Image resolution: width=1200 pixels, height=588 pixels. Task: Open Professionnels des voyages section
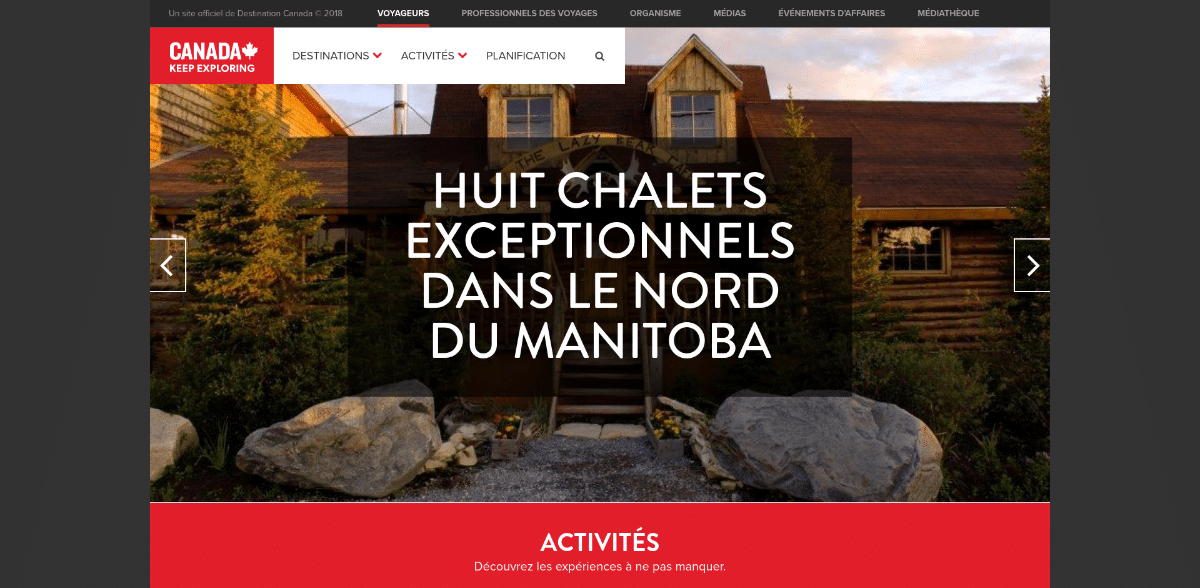[529, 13]
